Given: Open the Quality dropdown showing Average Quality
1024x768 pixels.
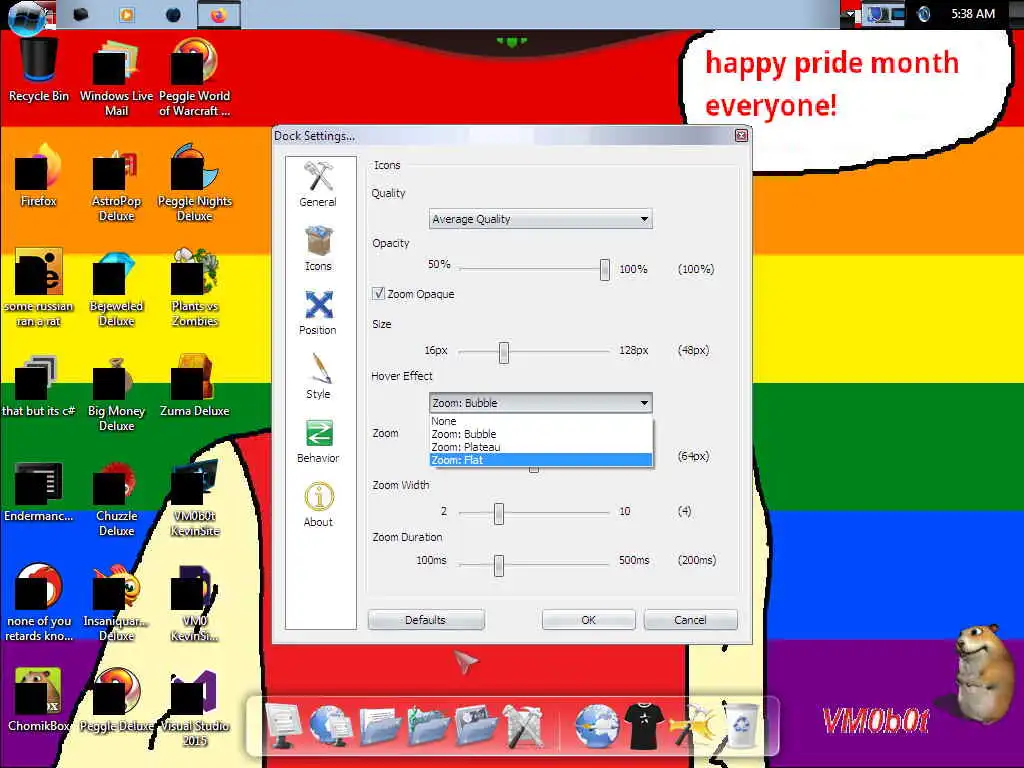Looking at the screenshot, I should point(540,219).
